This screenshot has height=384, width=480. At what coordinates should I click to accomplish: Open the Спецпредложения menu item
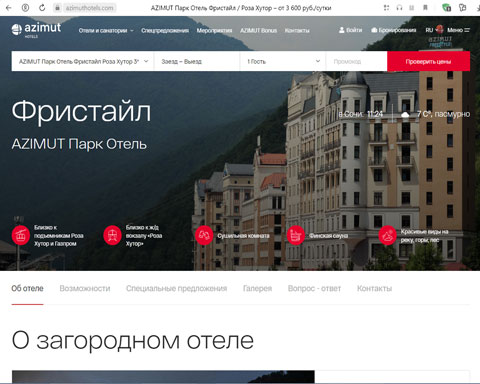click(165, 30)
